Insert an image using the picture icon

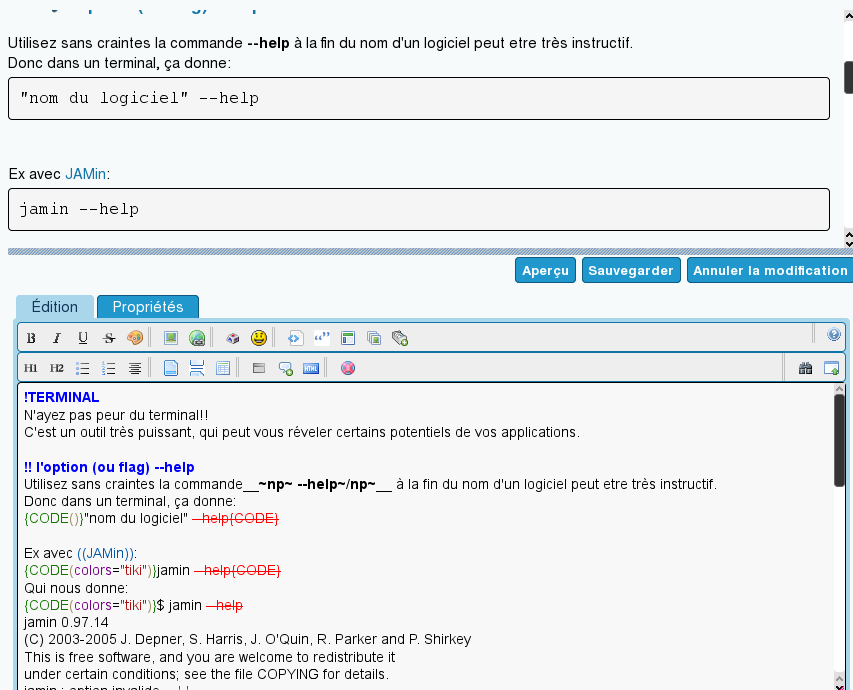(x=171, y=338)
